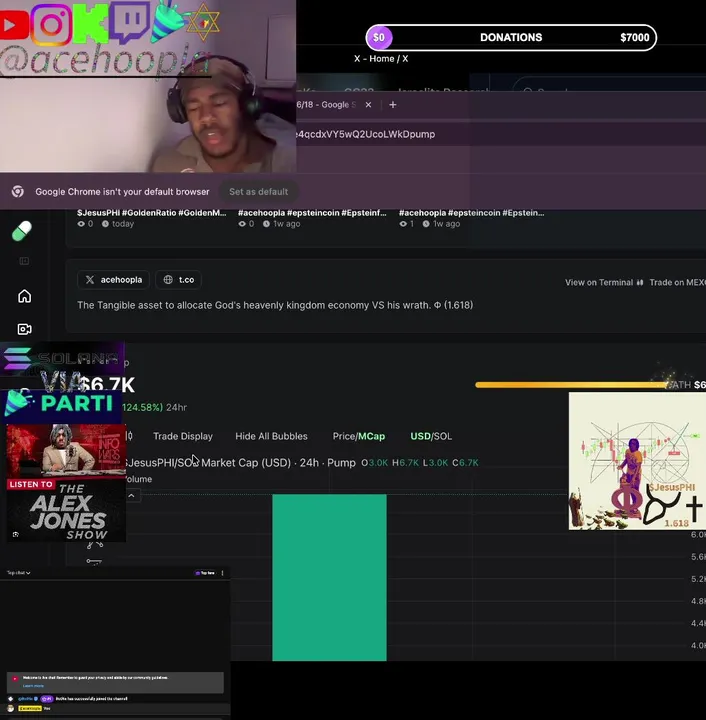706x720 pixels.
Task: Switch to the '6/18 - Google S' tab
Action: [x=326, y=105]
